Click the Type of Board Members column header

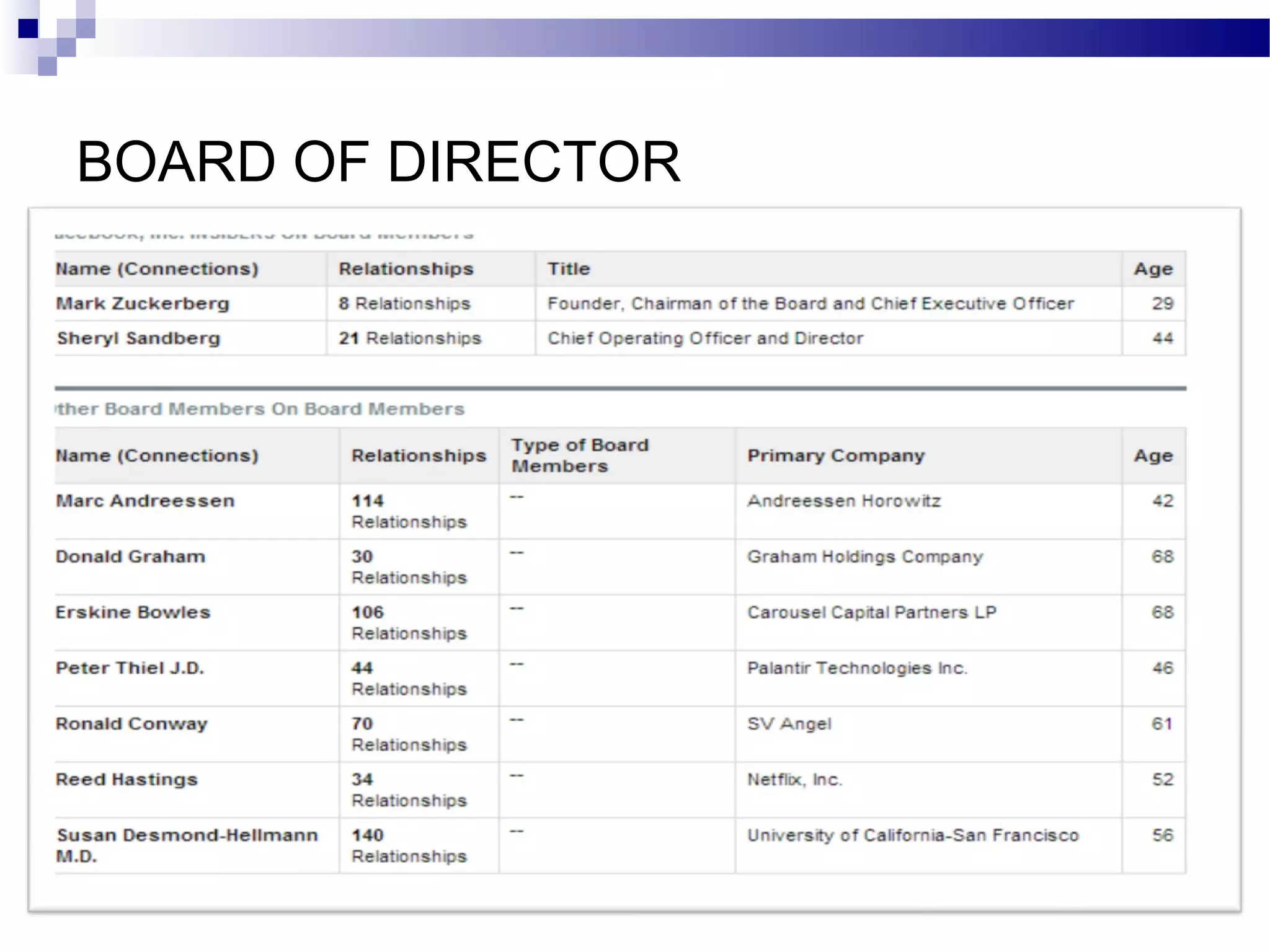click(580, 456)
